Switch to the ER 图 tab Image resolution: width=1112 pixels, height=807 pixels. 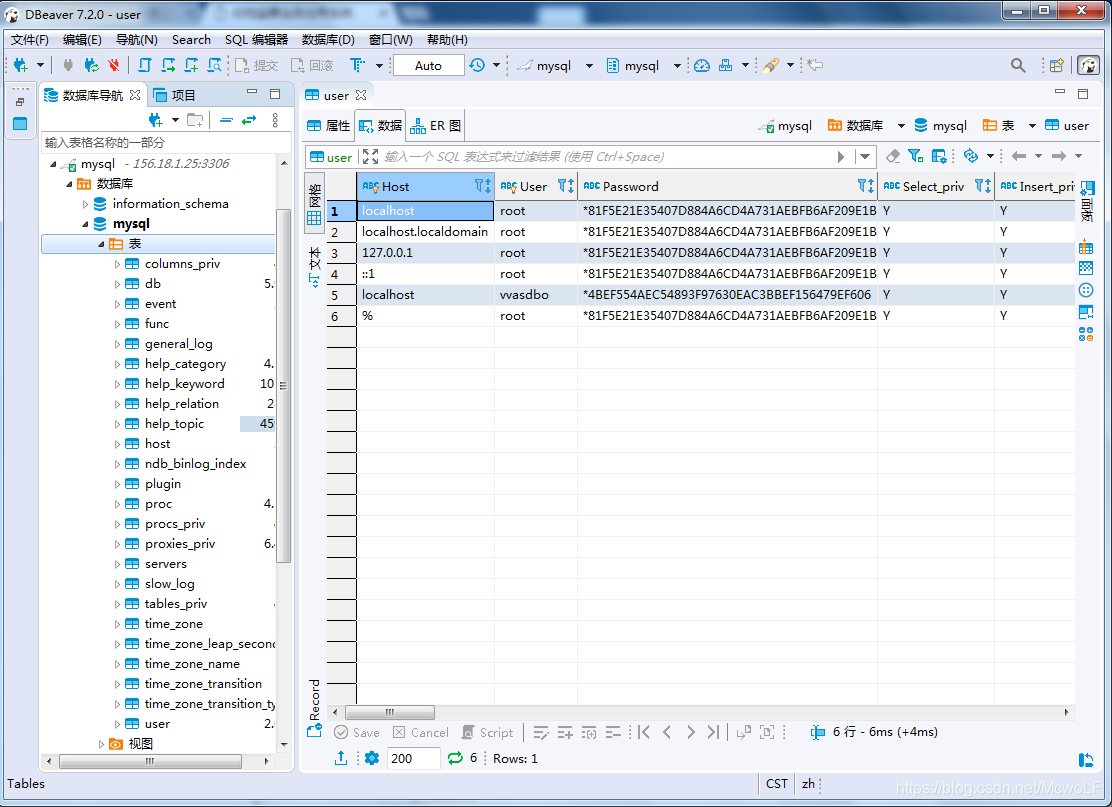[x=435, y=126]
